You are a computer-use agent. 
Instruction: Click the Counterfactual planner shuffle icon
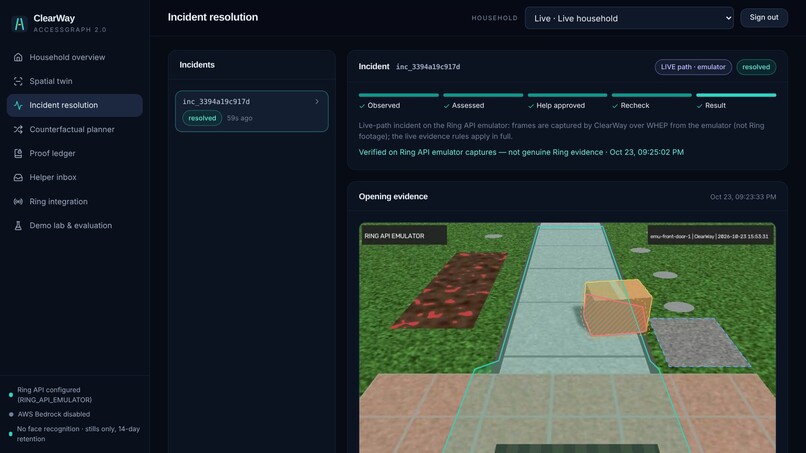[18, 130]
